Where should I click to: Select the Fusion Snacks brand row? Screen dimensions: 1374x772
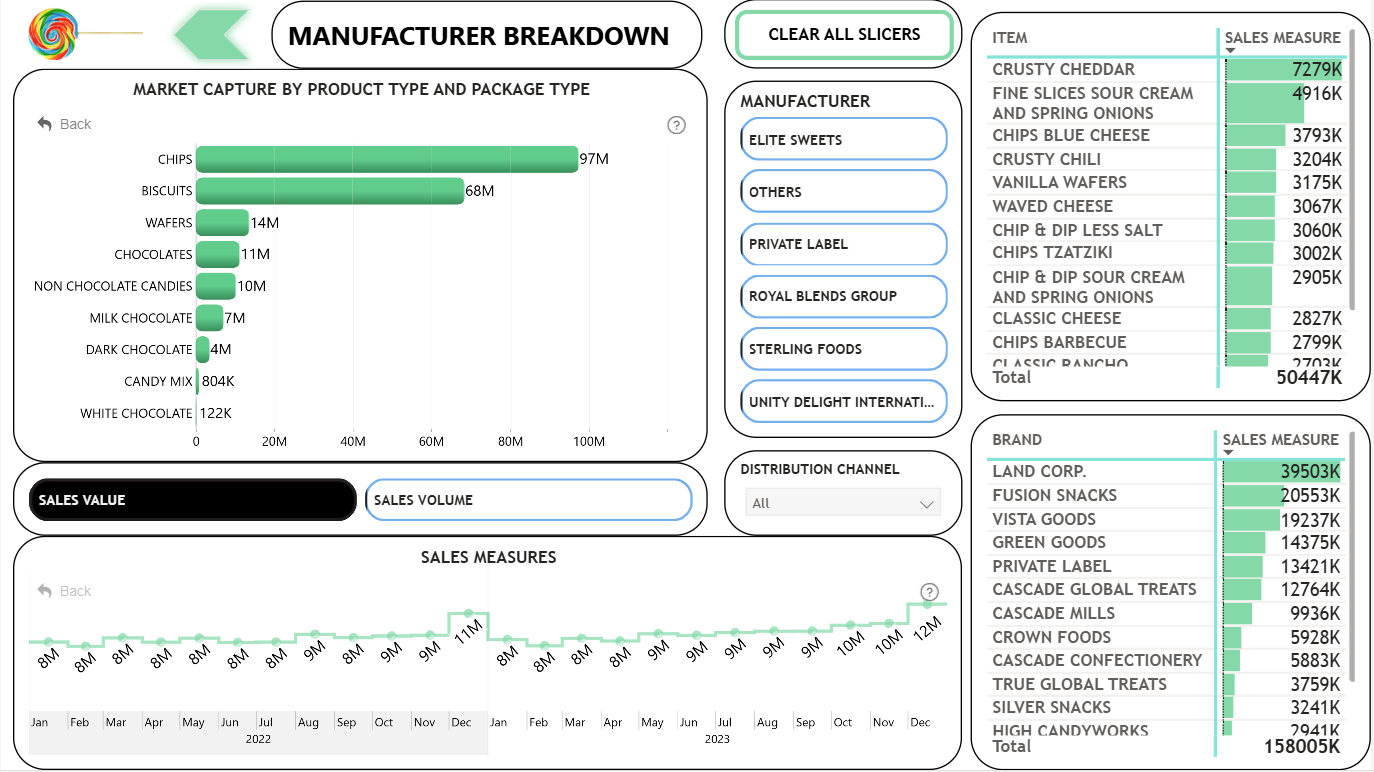click(x=1166, y=495)
